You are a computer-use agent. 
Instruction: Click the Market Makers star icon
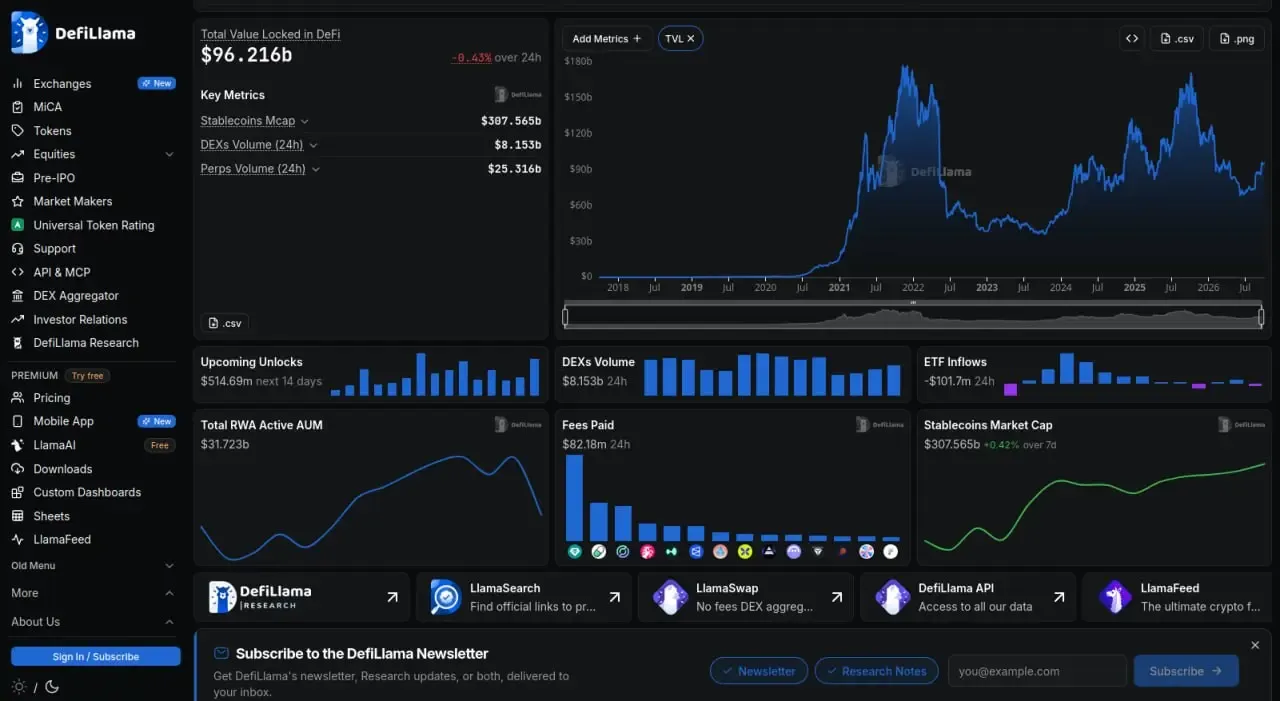(17, 201)
